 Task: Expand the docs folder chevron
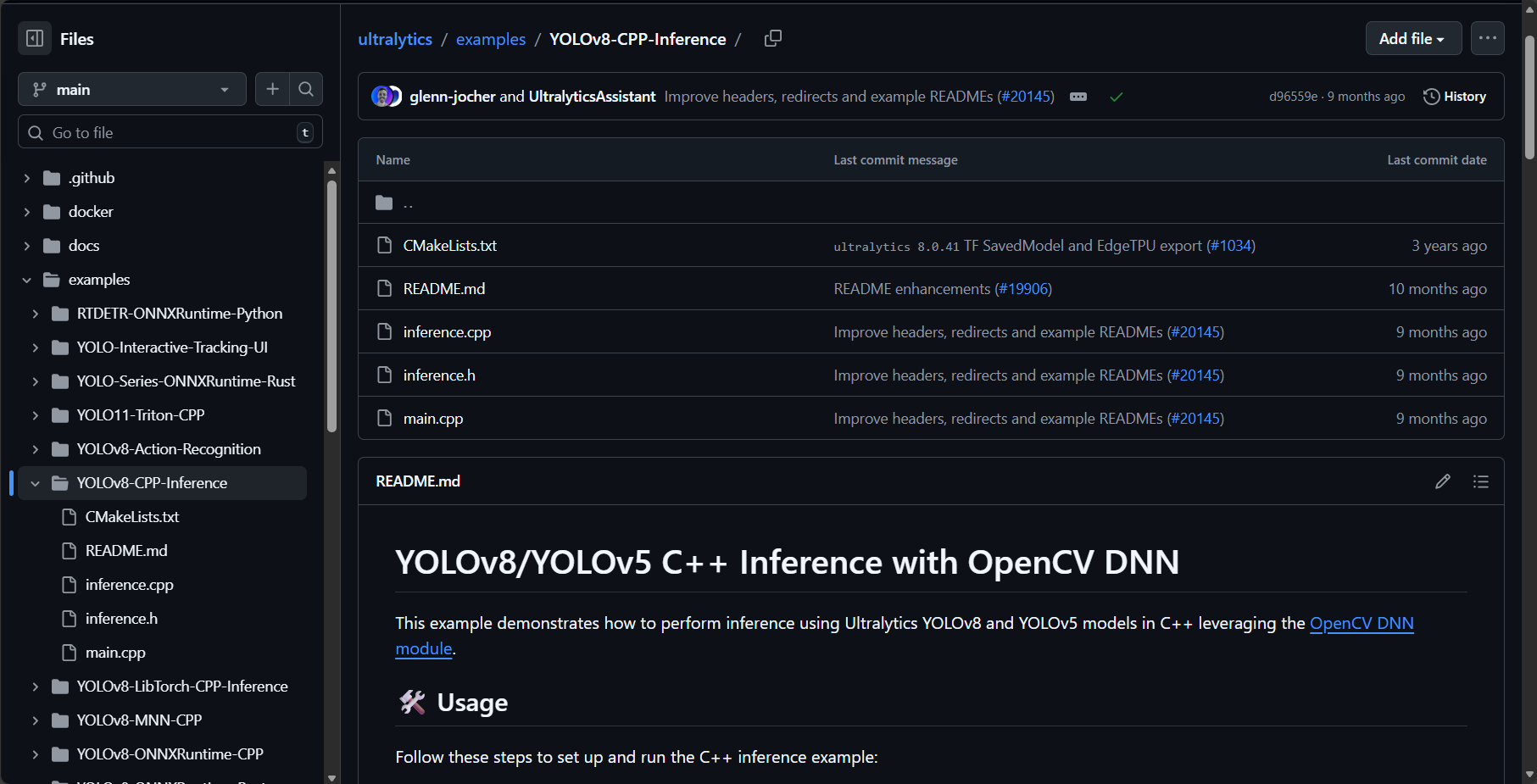26,246
